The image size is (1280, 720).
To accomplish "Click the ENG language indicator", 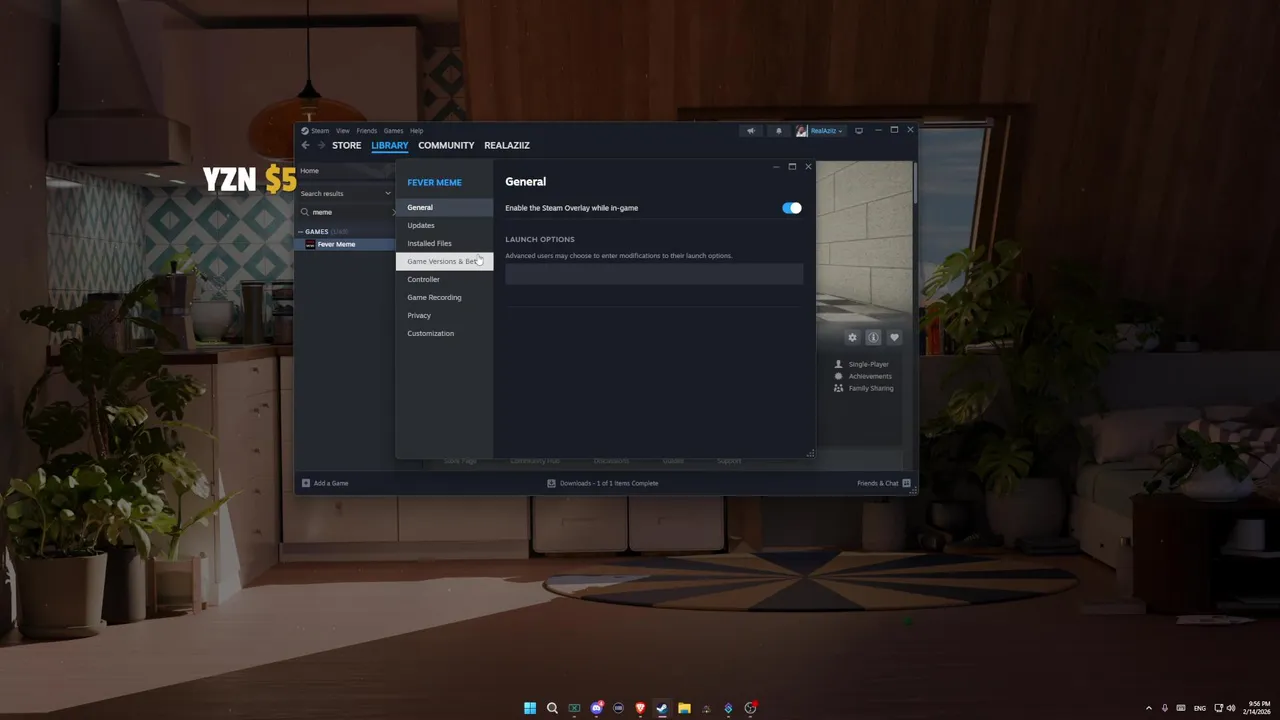I will [x=1200, y=708].
